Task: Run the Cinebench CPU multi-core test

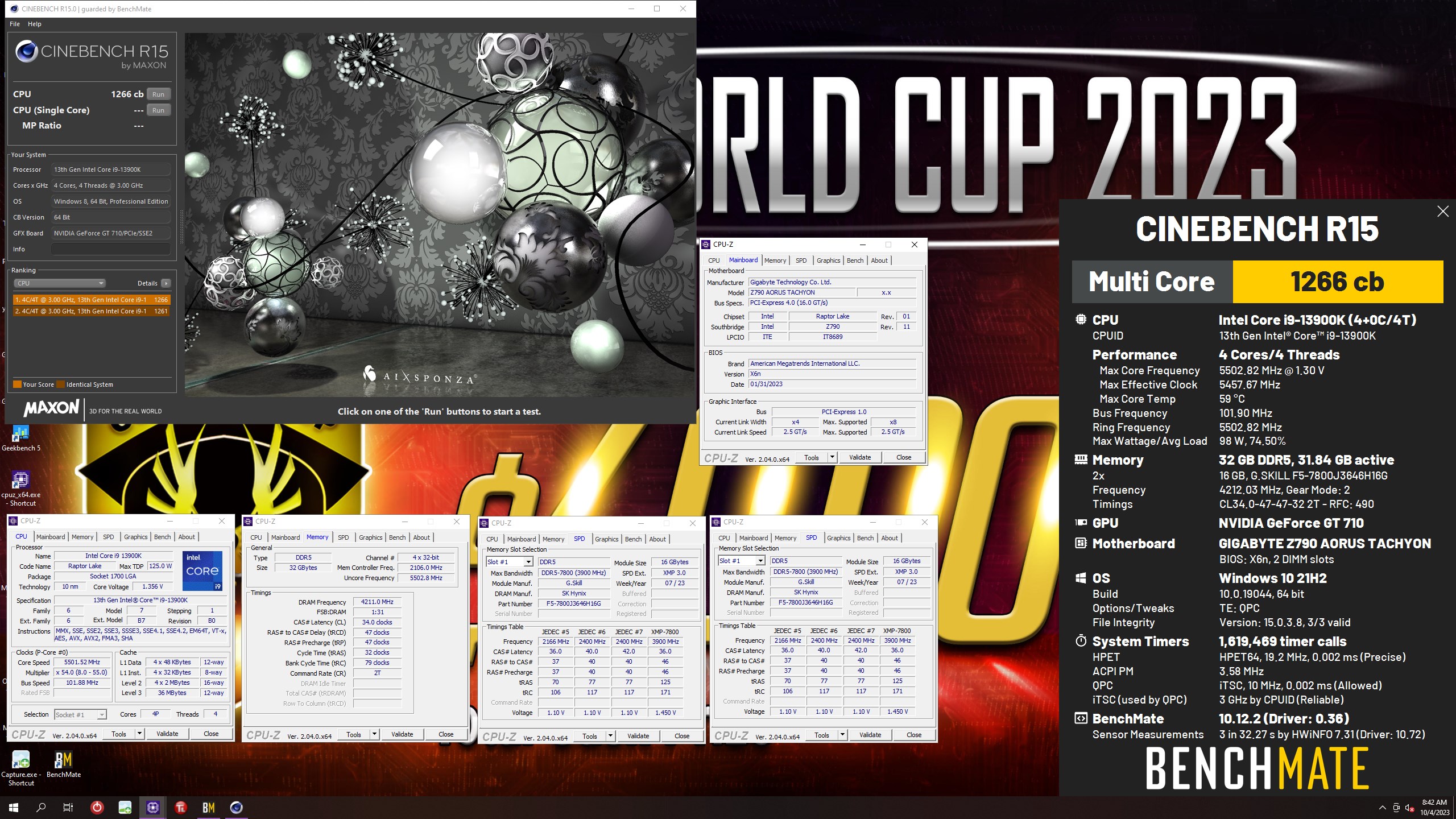Action: 159,94
